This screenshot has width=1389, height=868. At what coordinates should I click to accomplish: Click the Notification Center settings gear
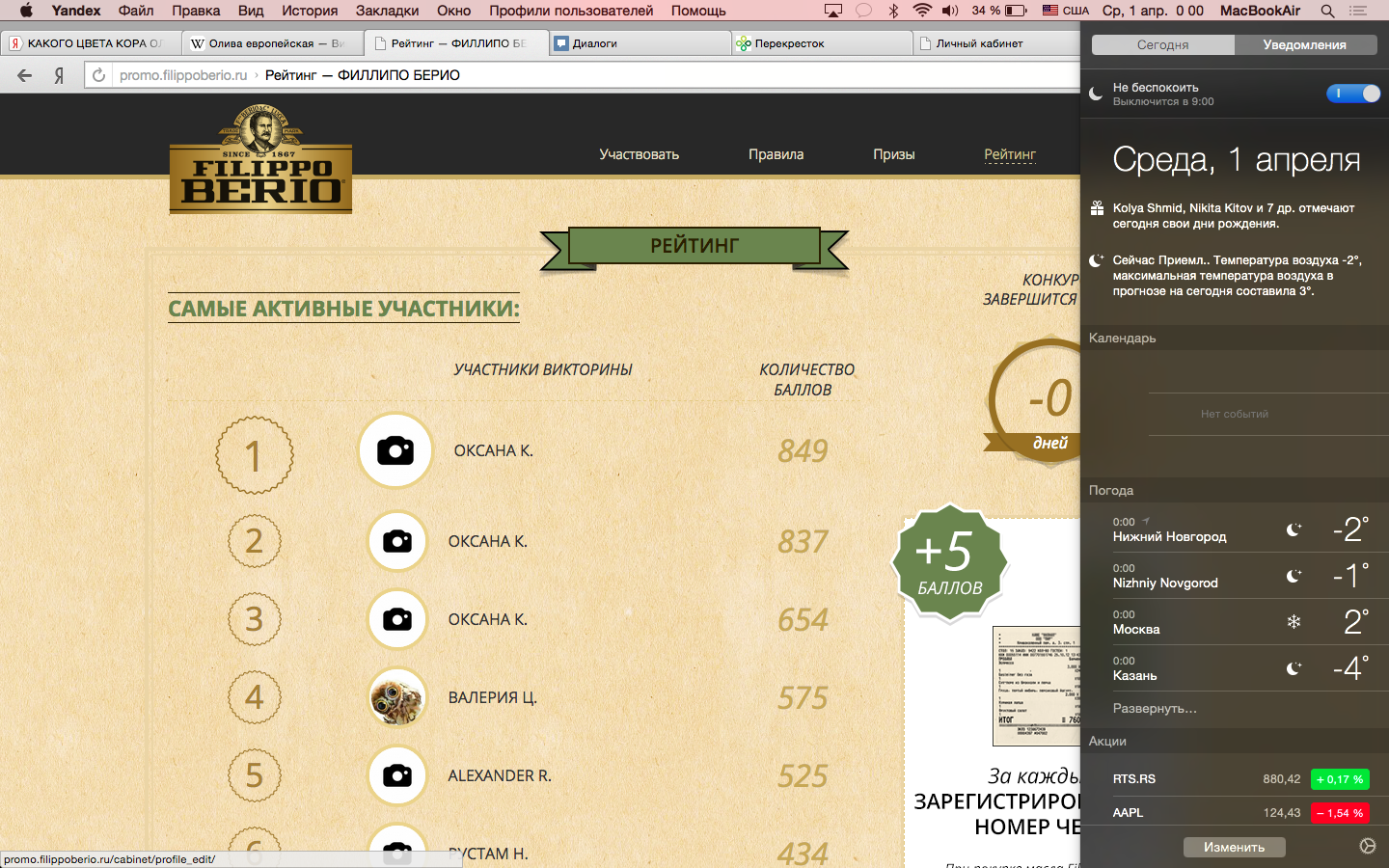click(1367, 846)
